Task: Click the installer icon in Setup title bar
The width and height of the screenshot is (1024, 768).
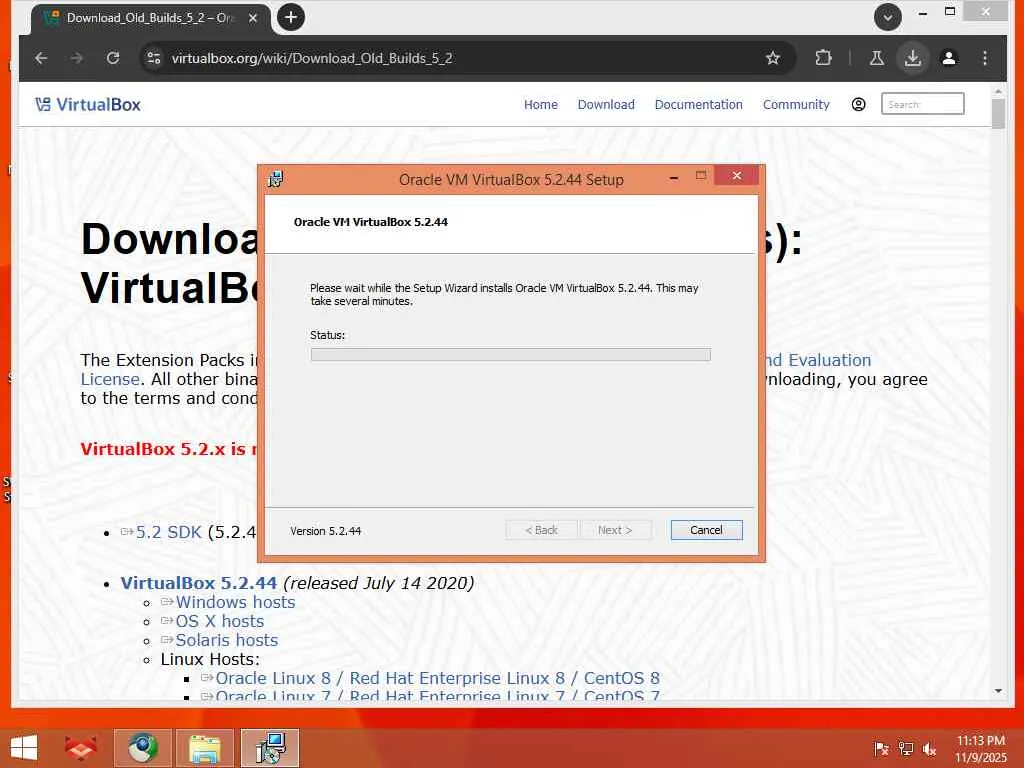Action: (276, 179)
